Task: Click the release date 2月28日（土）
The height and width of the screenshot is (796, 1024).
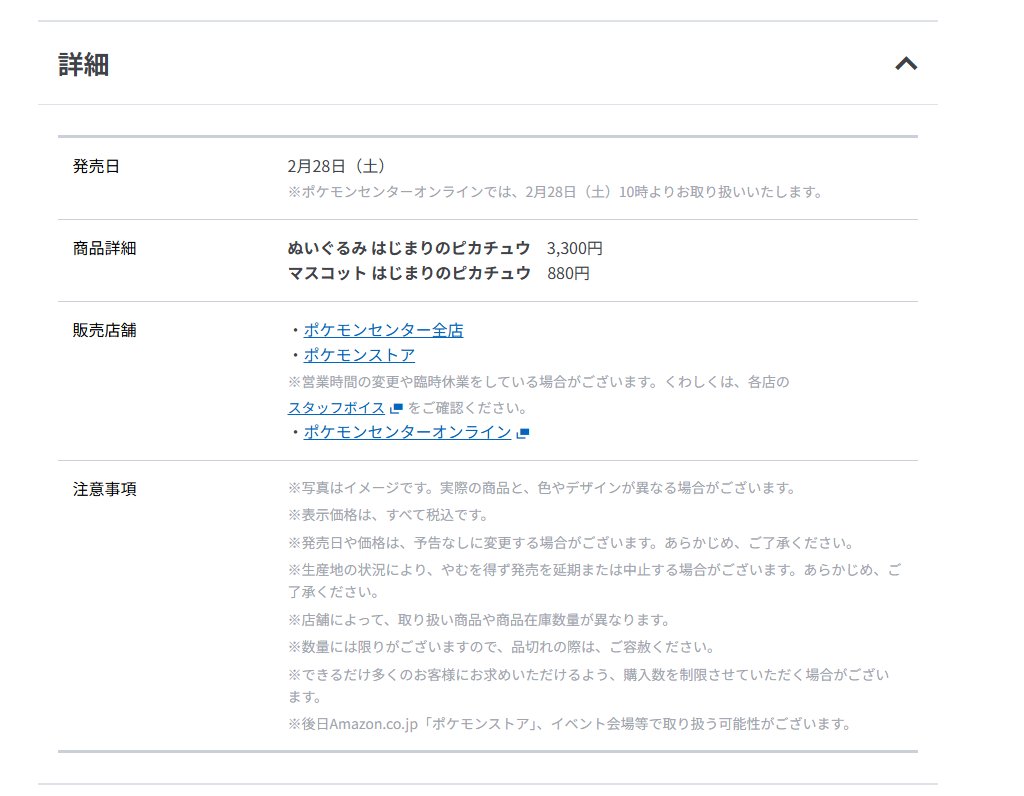Action: (336, 167)
